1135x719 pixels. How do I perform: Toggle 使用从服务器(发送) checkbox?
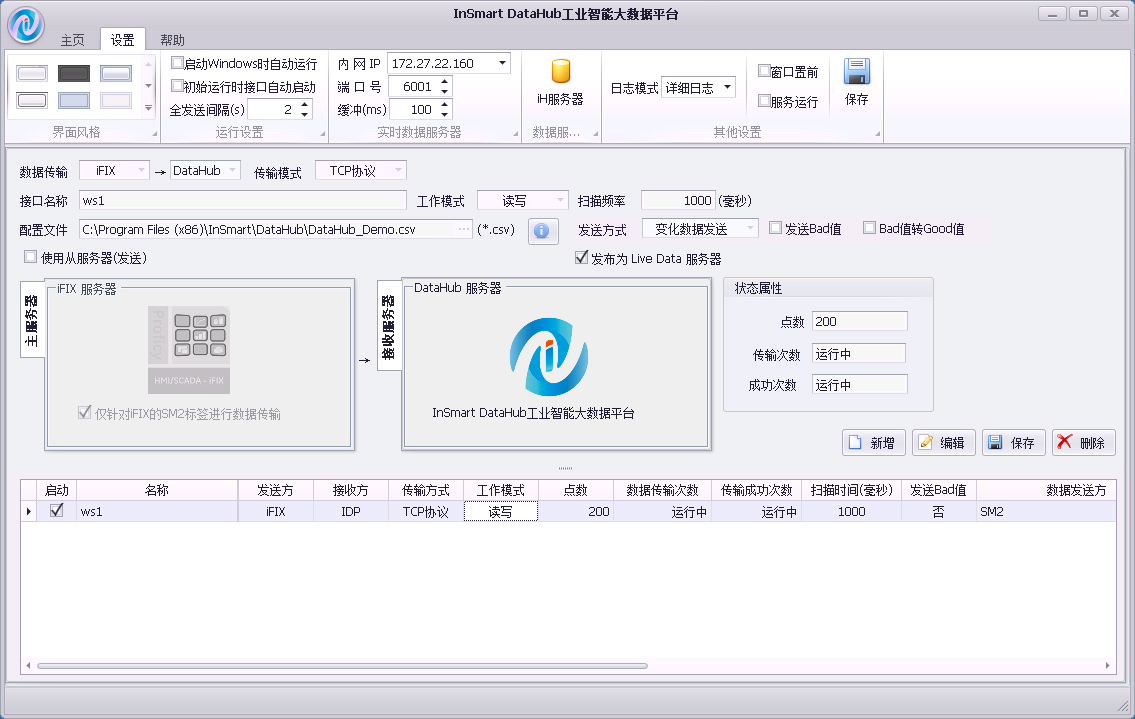click(x=30, y=256)
